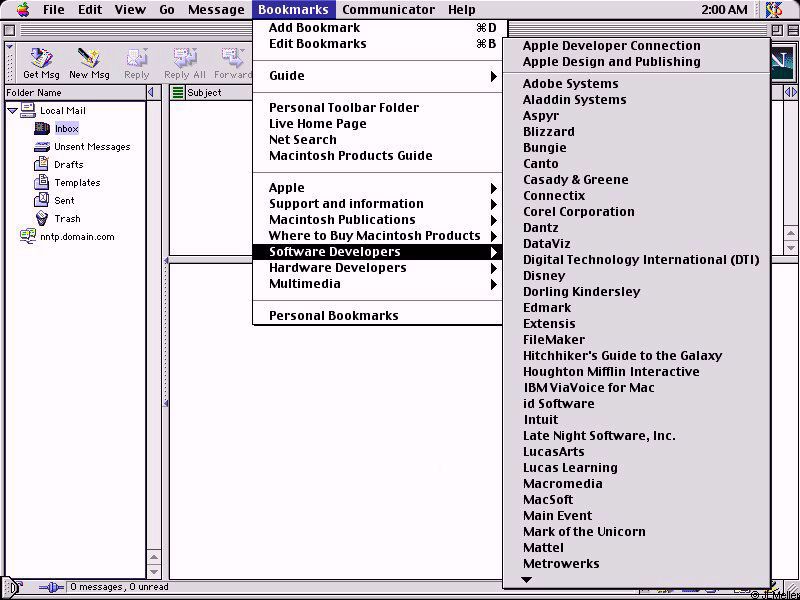
Task: Click the Drafts folder icon
Action: (41, 164)
